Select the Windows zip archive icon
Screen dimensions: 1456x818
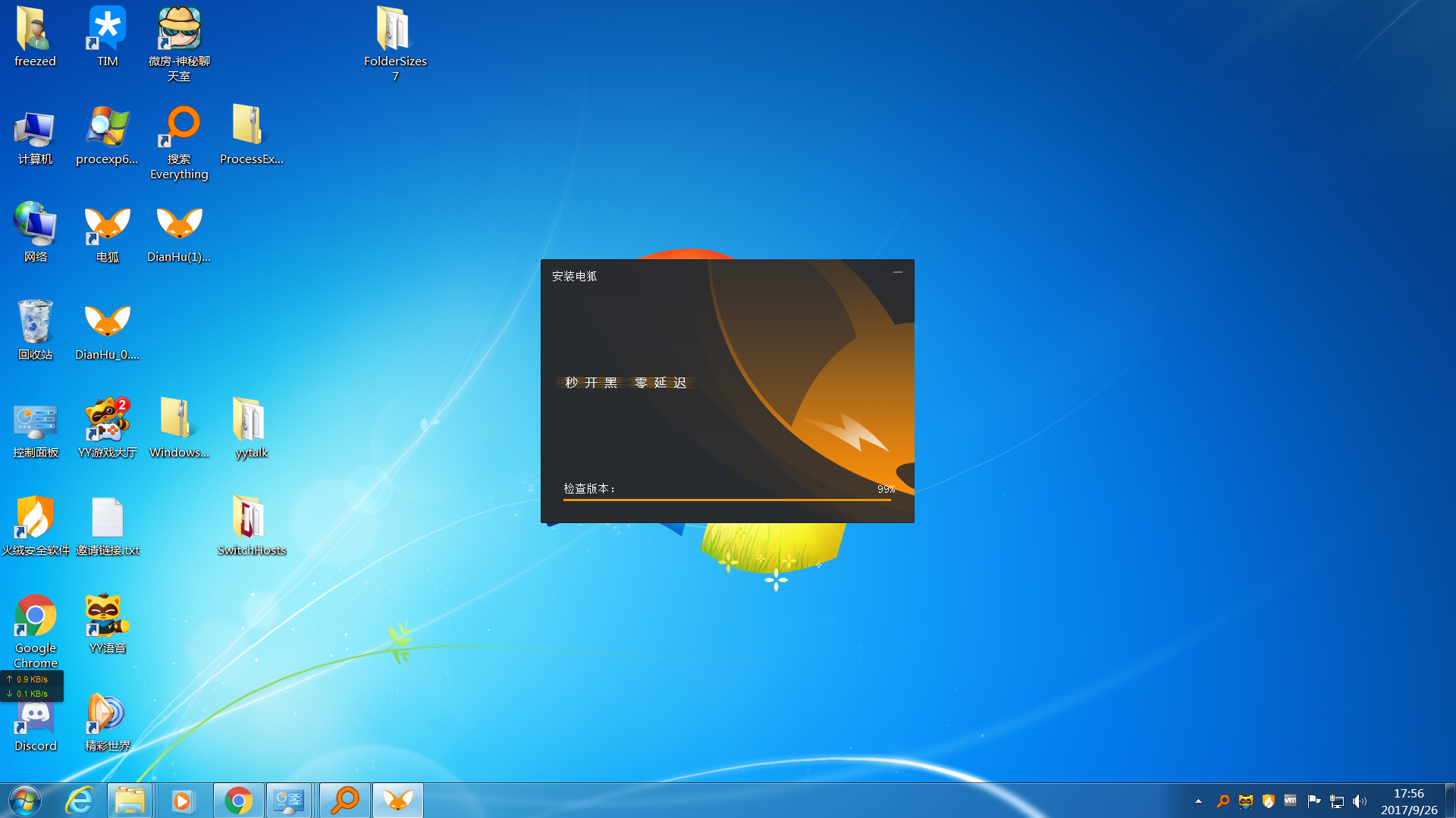[179, 429]
